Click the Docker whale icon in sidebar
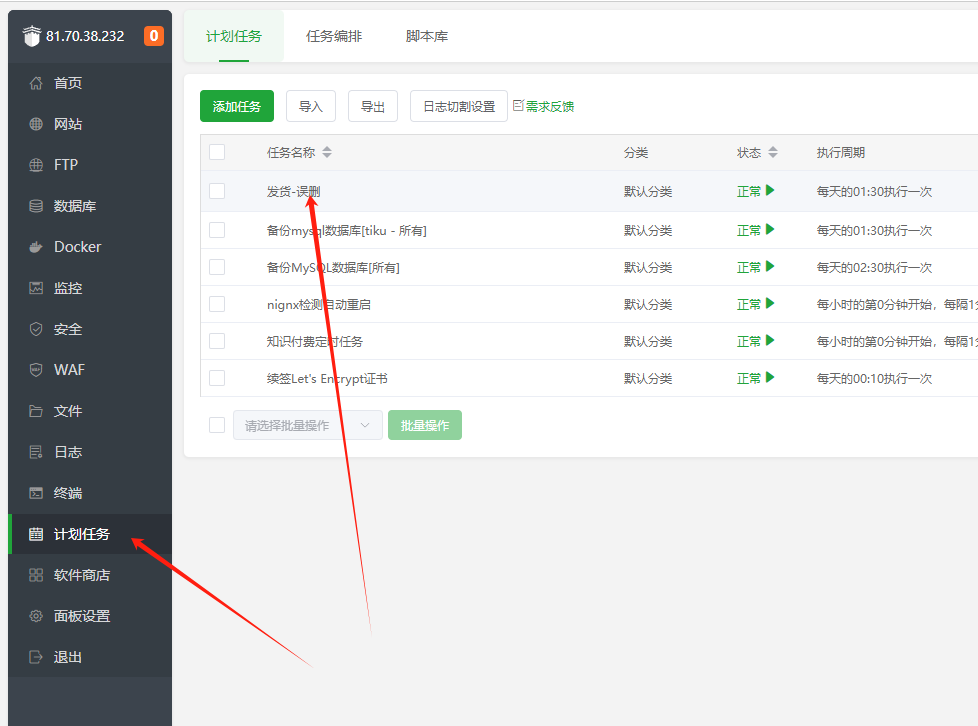 36,247
